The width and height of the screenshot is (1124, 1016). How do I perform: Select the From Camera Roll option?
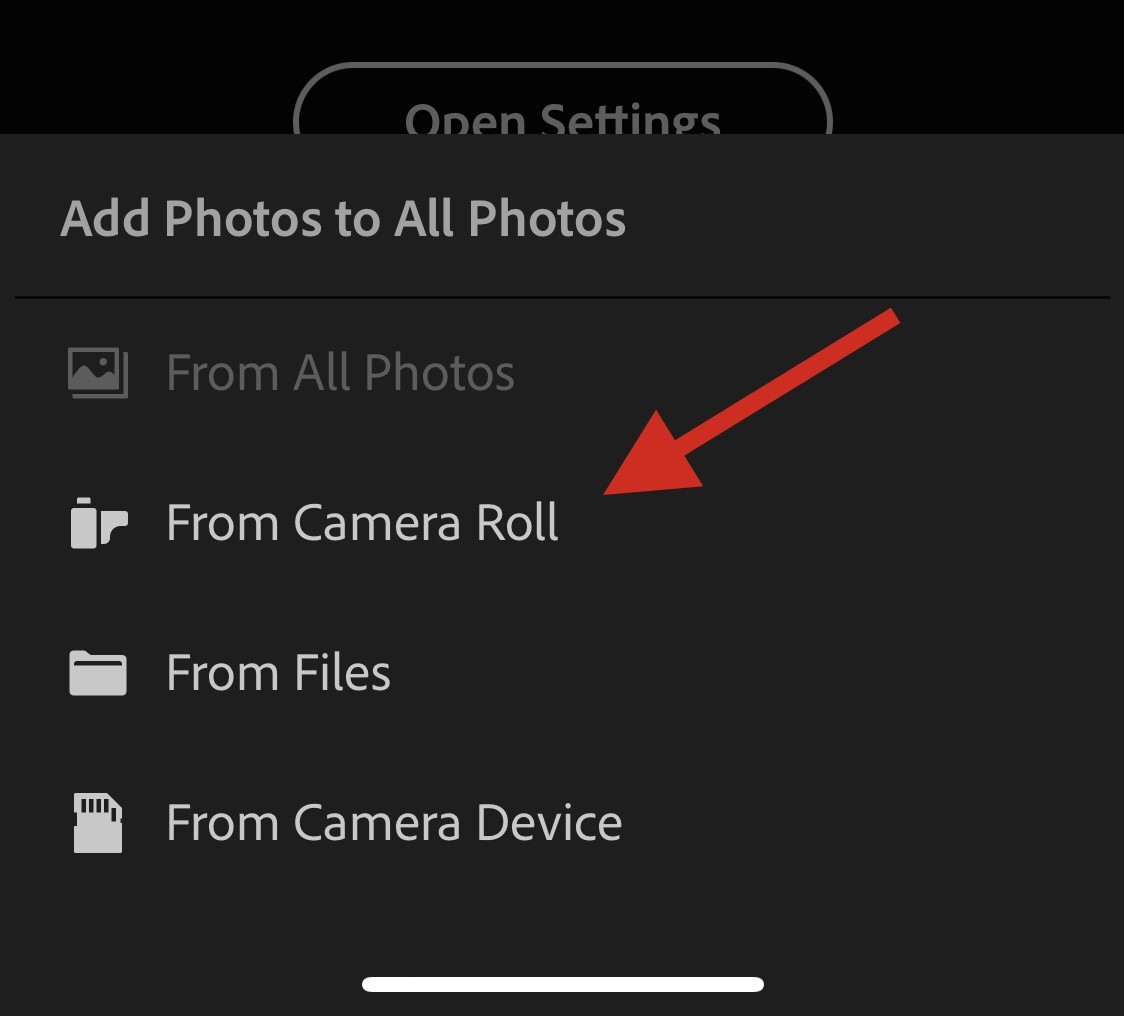point(362,523)
